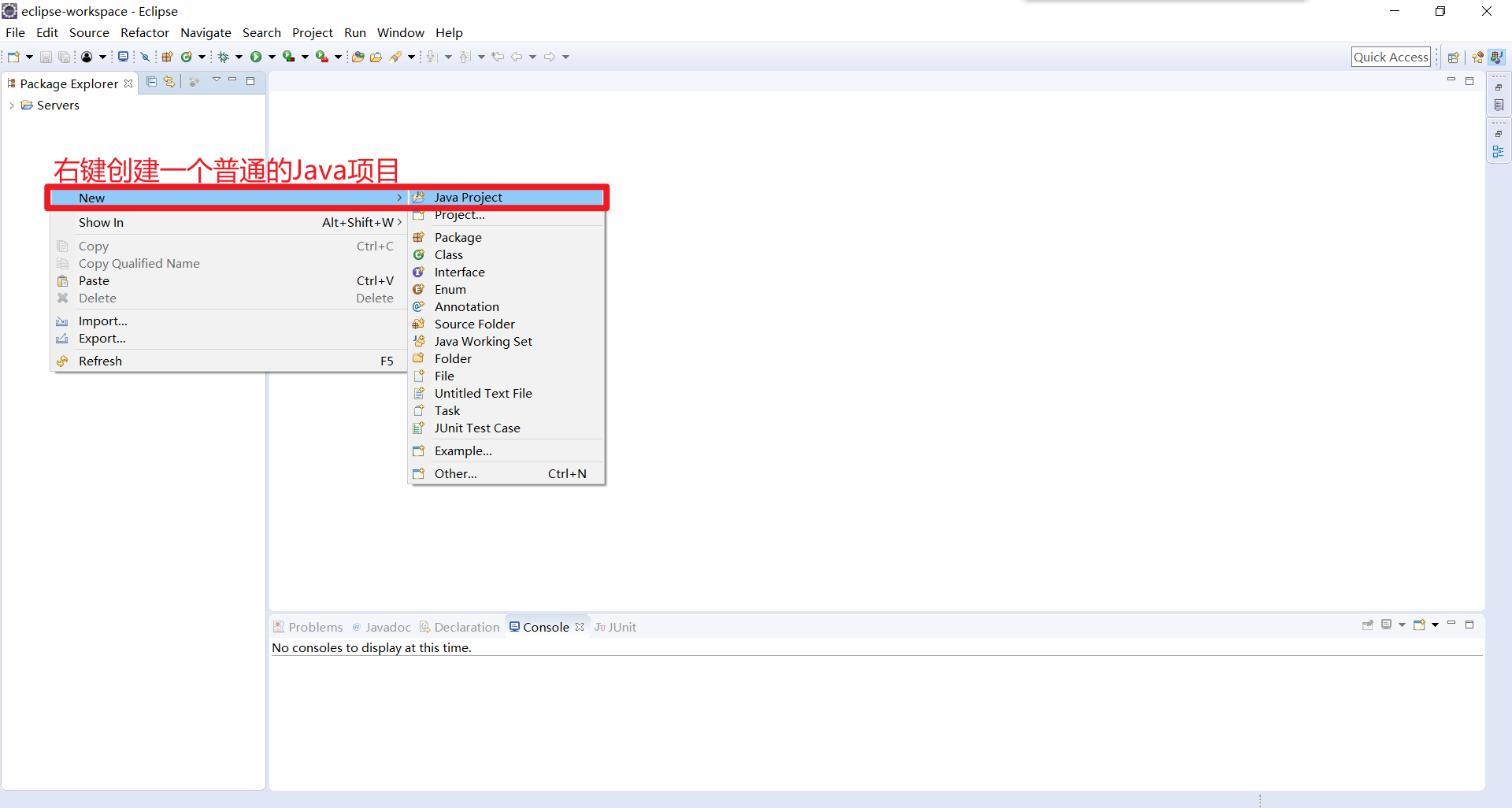This screenshot has height=808, width=1512.
Task: Choose Interface from New submenu
Action: pyautogui.click(x=506, y=272)
